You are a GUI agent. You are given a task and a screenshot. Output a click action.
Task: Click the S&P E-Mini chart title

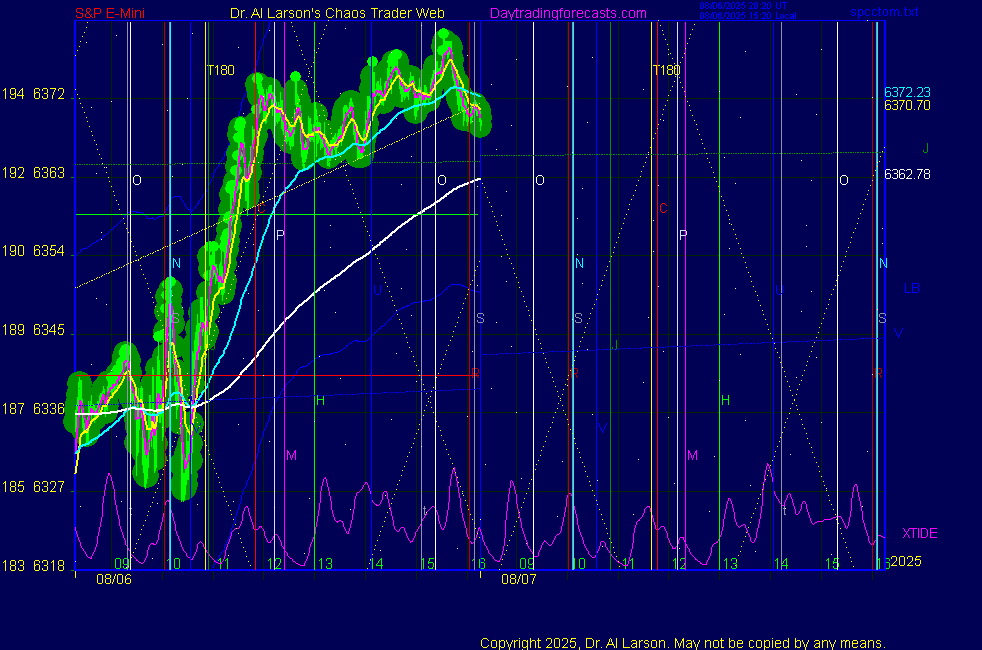(113, 14)
